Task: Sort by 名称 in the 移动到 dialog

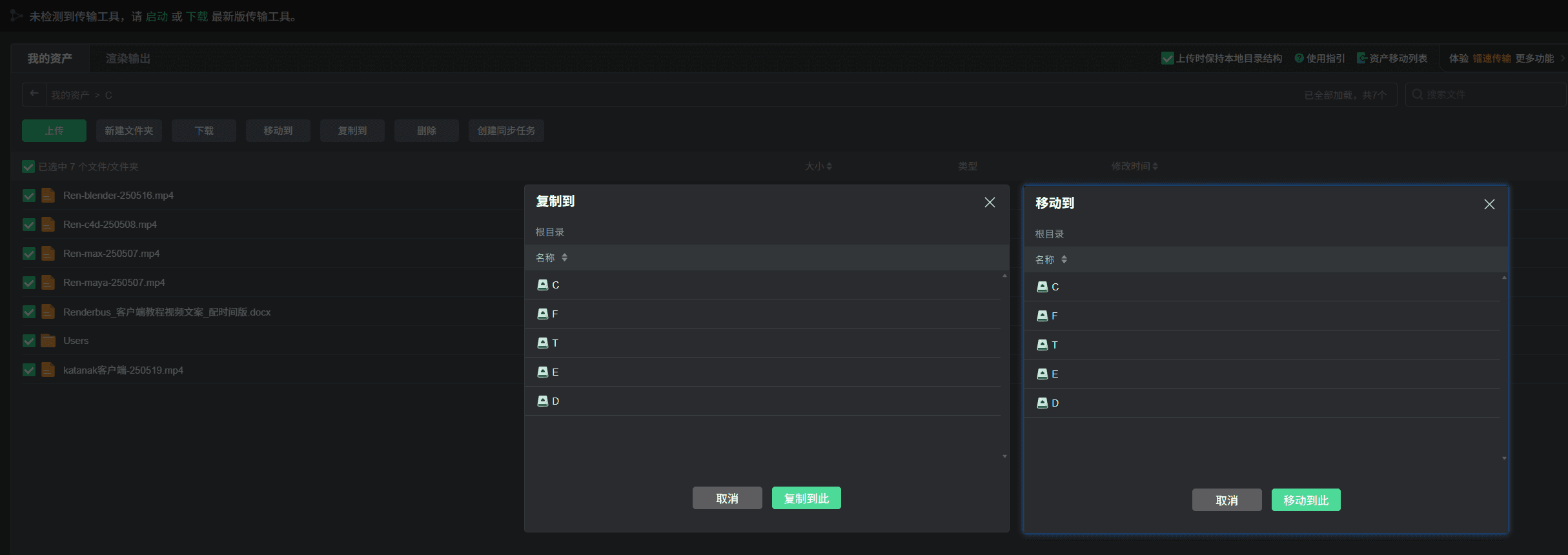Action: tap(1064, 259)
